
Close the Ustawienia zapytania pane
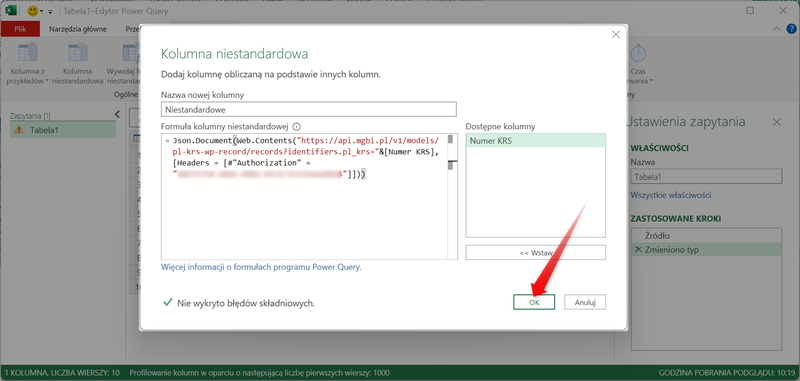[777, 122]
